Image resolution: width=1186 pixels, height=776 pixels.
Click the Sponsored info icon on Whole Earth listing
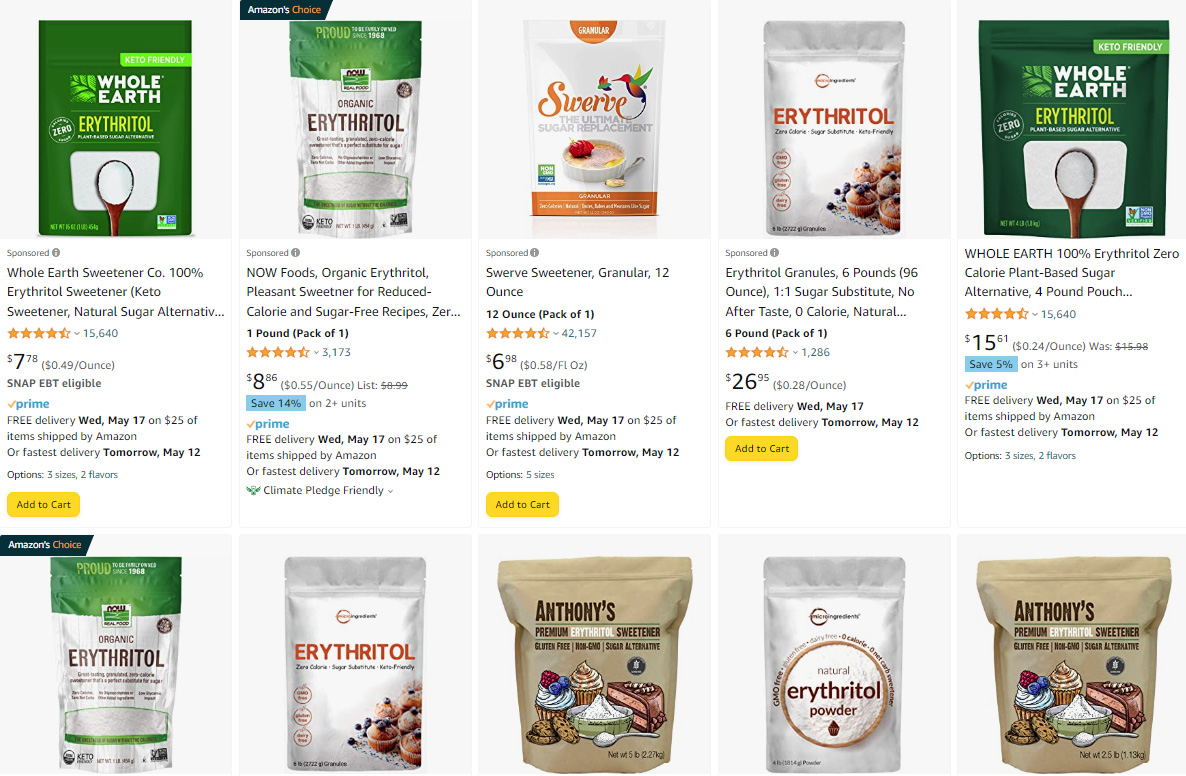56,253
